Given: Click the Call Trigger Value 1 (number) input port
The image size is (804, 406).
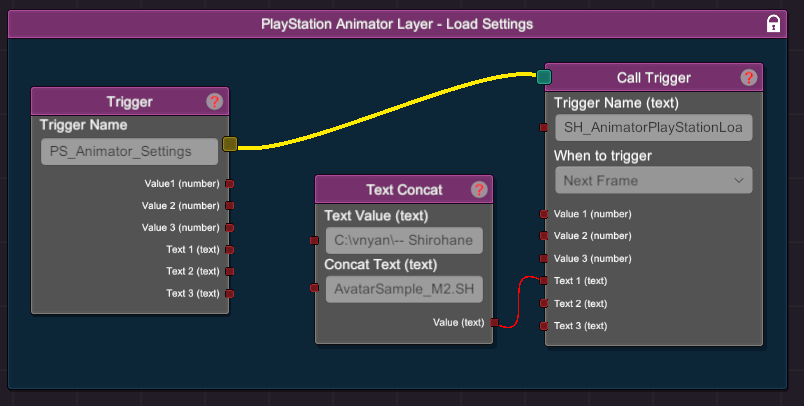Looking at the screenshot, I should (544, 214).
